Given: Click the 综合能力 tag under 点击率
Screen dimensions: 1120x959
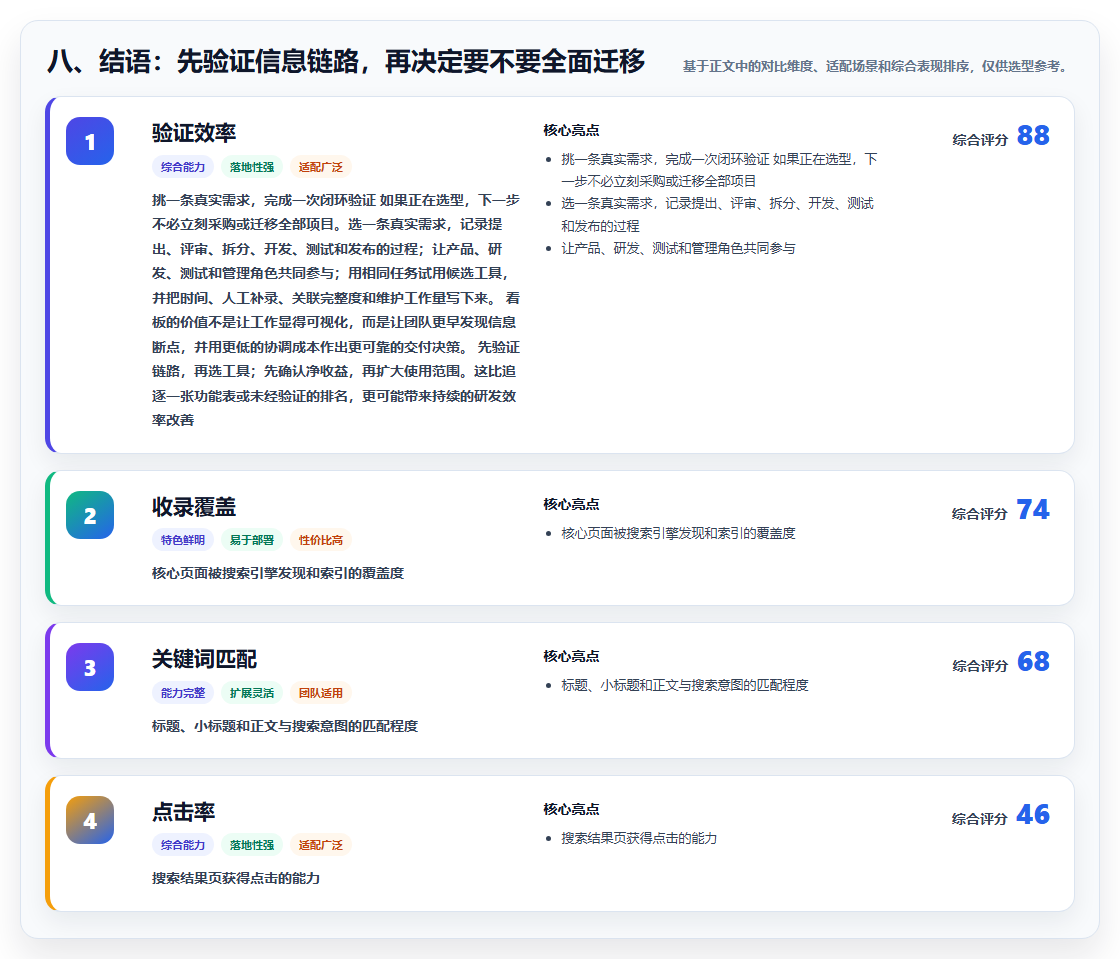Looking at the screenshot, I should (x=183, y=845).
